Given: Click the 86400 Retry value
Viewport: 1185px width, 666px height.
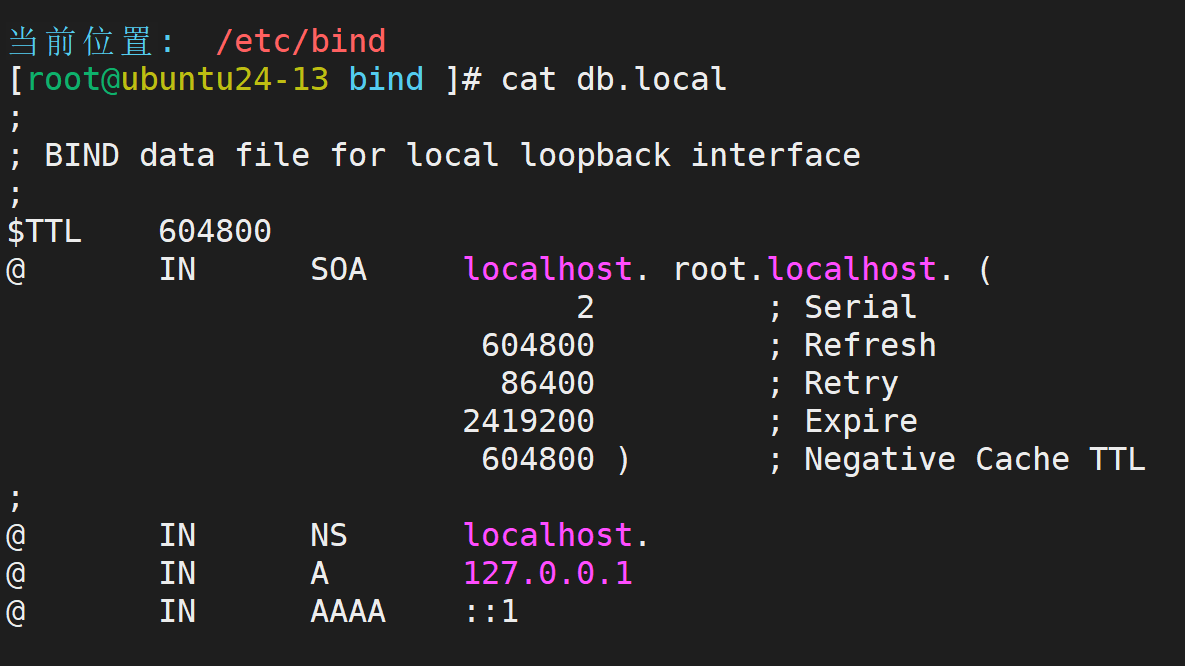Looking at the screenshot, I should [547, 383].
